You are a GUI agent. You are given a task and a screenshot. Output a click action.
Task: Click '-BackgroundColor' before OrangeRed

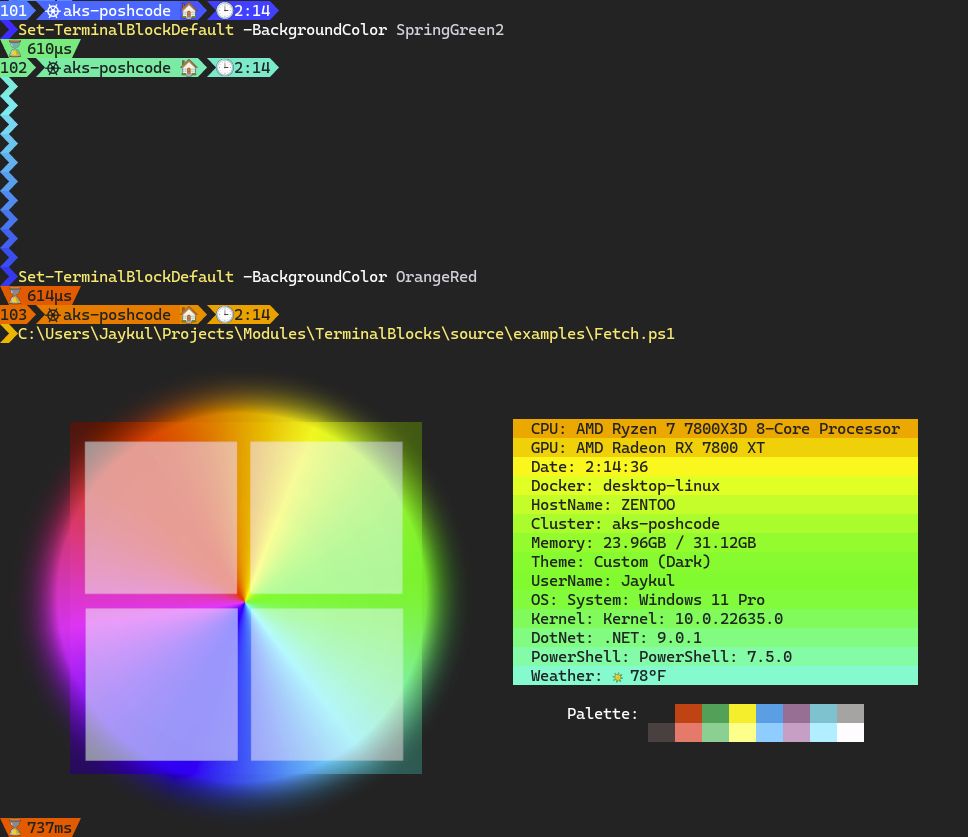[315, 277]
